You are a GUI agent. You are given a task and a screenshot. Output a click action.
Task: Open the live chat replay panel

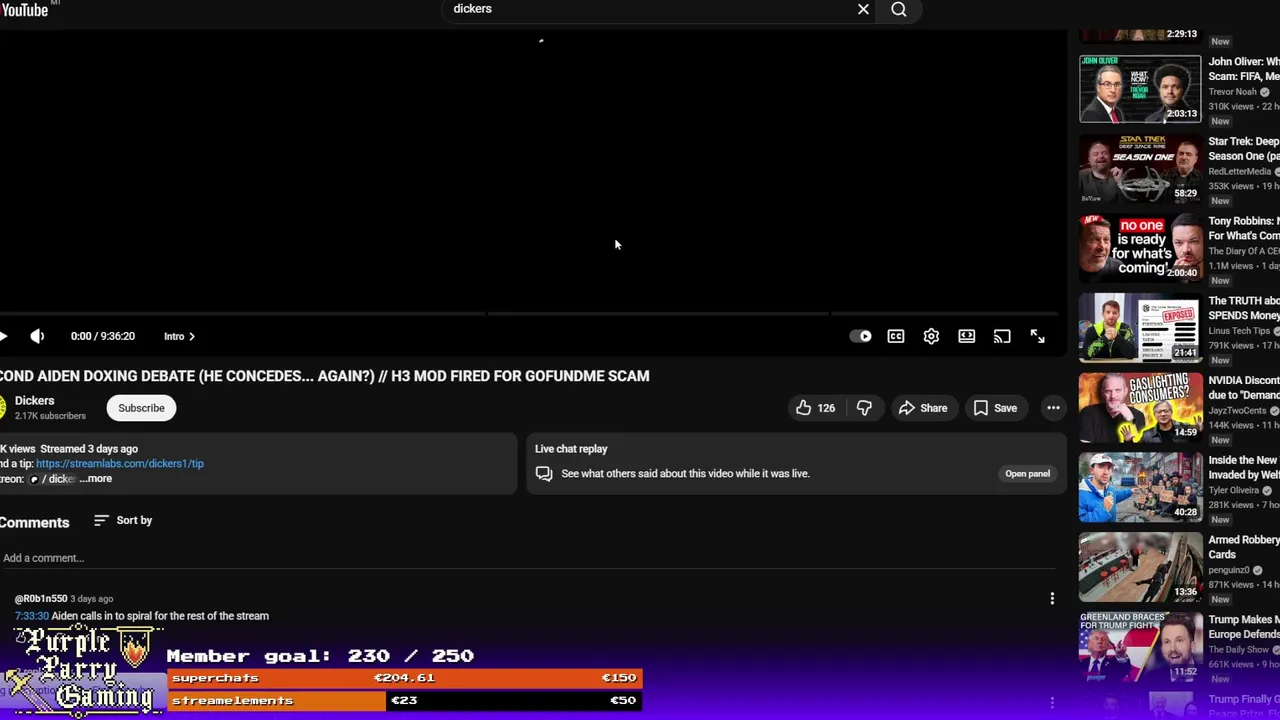[x=1027, y=473]
